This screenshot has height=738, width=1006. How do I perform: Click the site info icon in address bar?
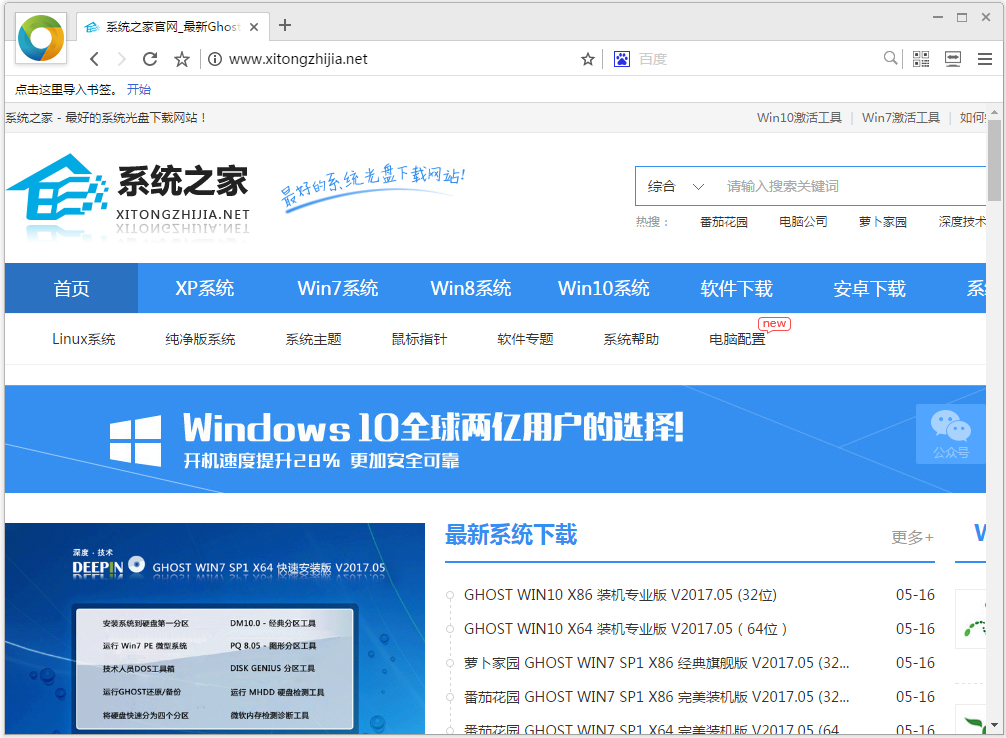click(215, 59)
